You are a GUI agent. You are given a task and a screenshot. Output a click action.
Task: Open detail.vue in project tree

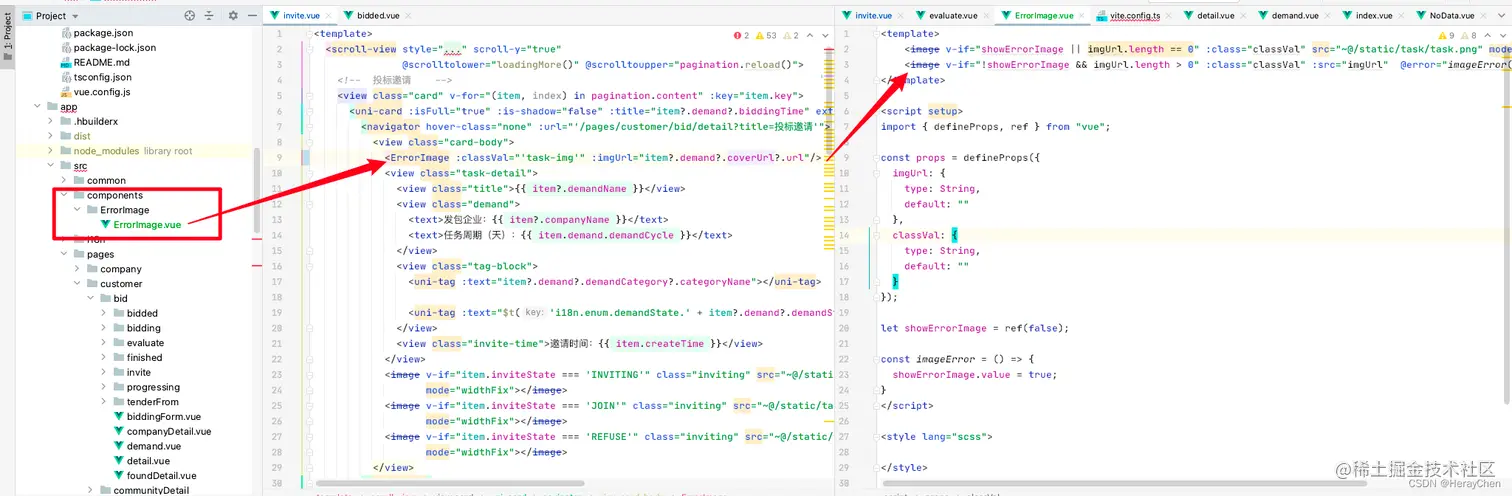point(141,461)
